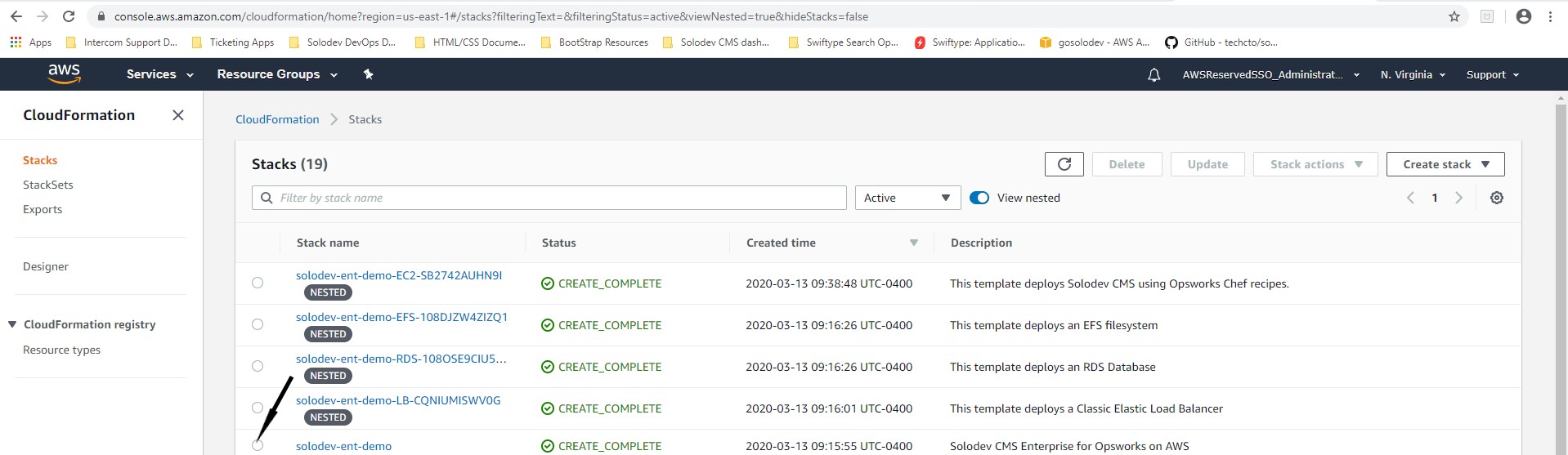Click the status check icon for solodev-ent-demo-RDS row
Viewport: 1568px width, 455px height.
548,367
